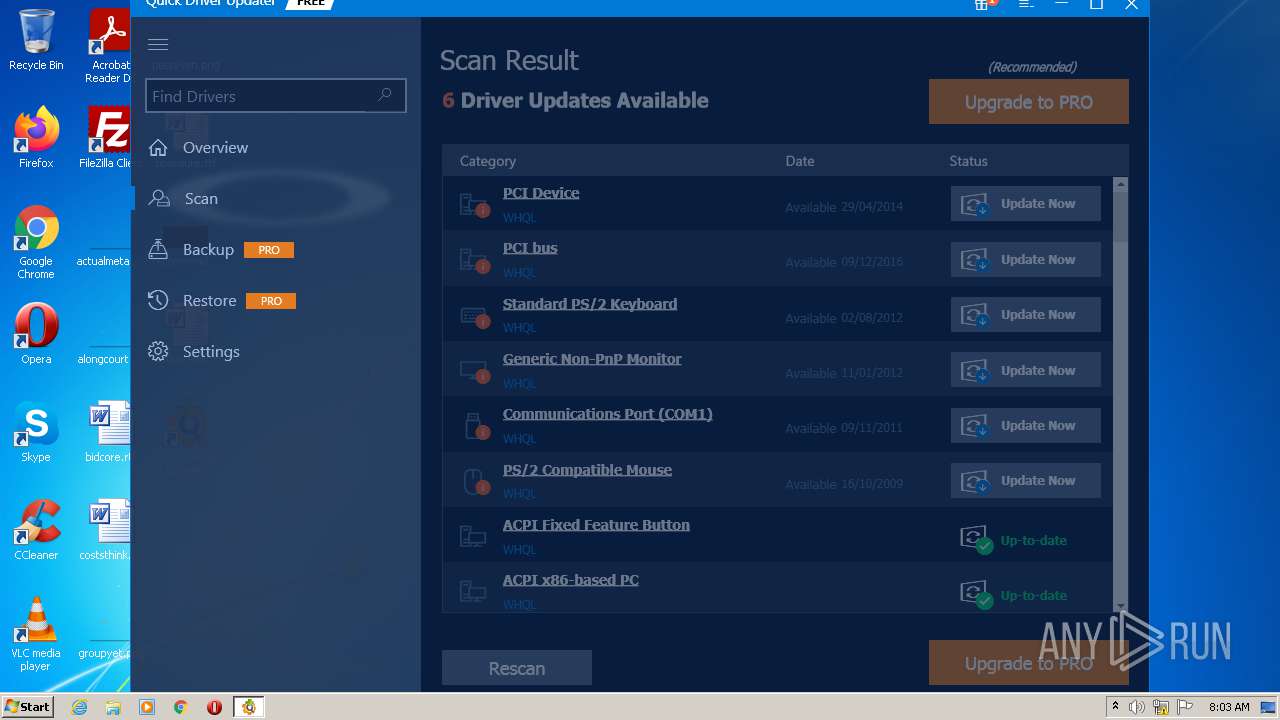Image resolution: width=1280 pixels, height=720 pixels.
Task: Click the Restore clock icon
Action: [x=158, y=300]
